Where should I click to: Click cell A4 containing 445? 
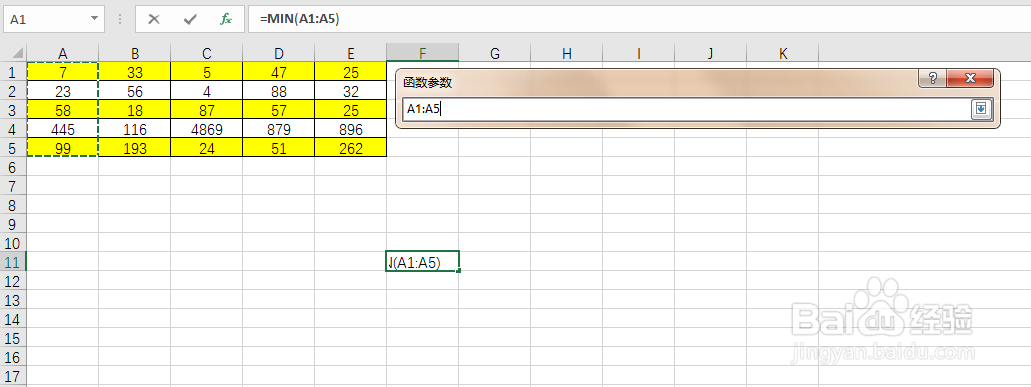coord(62,129)
